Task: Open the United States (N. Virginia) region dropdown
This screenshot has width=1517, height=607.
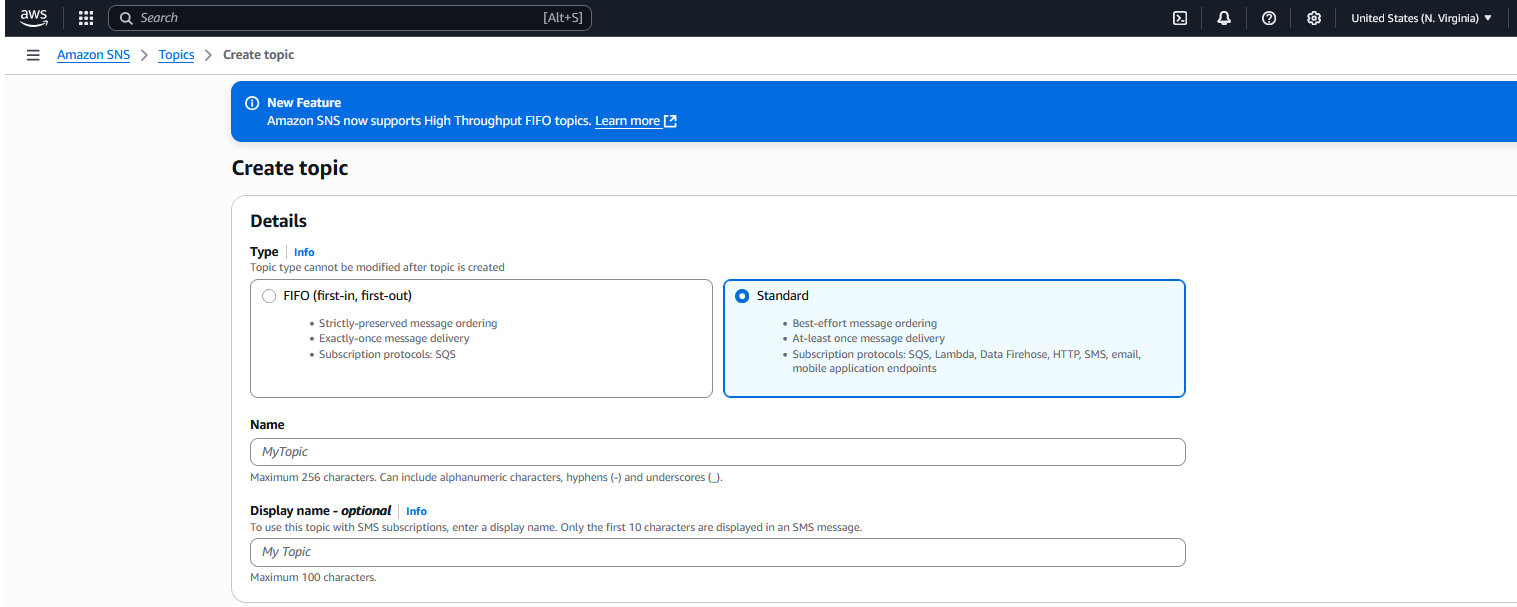Action: (x=1421, y=18)
